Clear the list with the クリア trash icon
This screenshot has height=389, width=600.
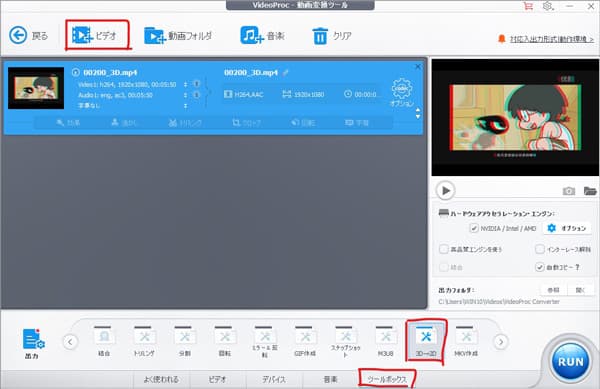(332, 36)
